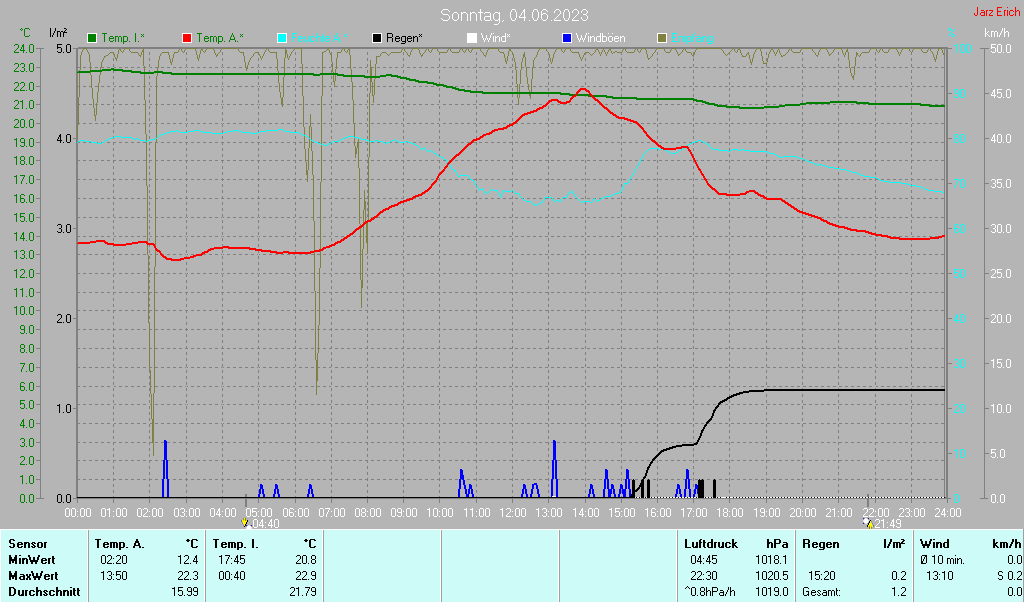
Task: Click the green Temp. I. legend swatch
Action: tap(92, 39)
